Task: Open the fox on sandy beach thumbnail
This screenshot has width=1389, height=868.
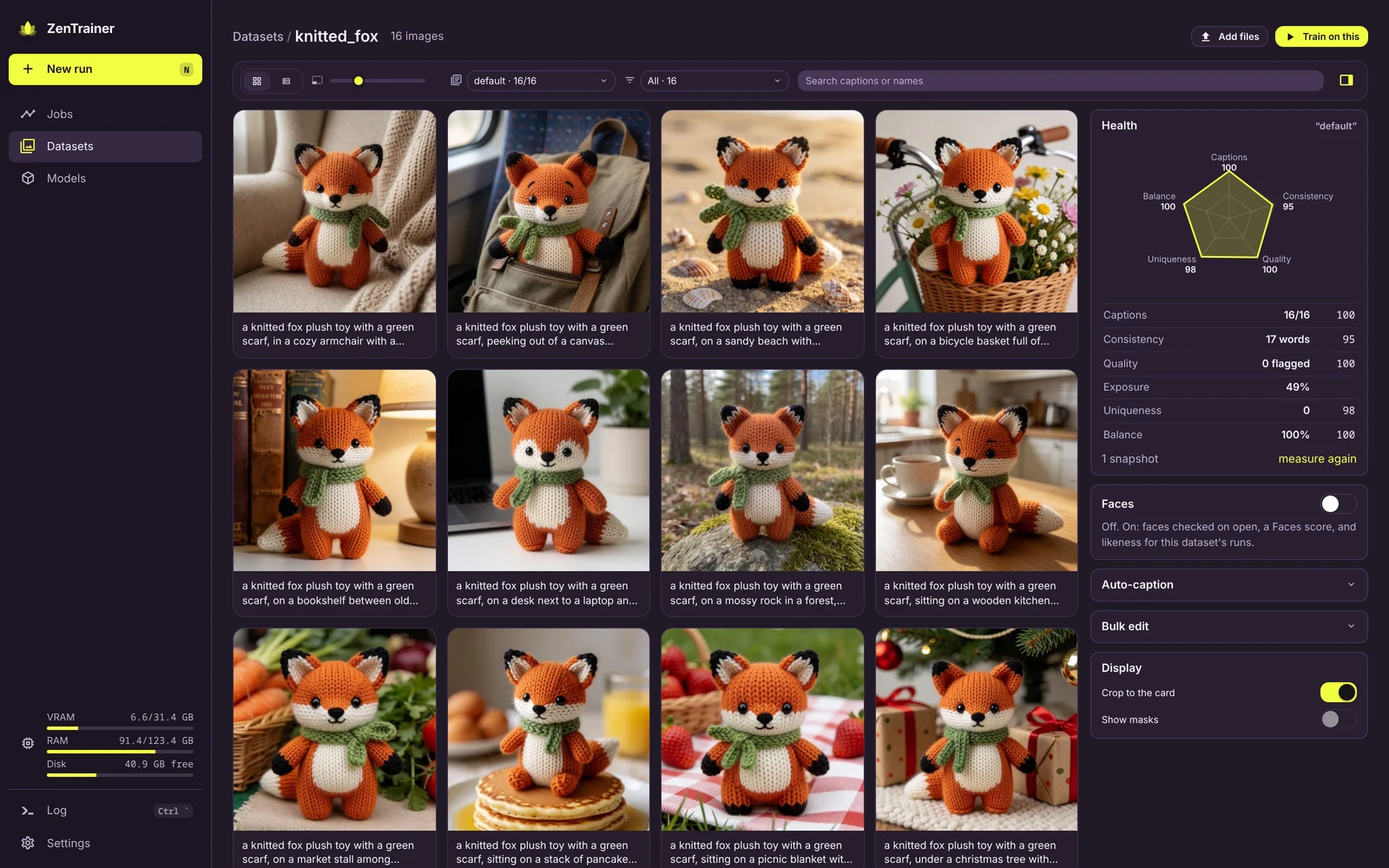Action: (x=762, y=211)
